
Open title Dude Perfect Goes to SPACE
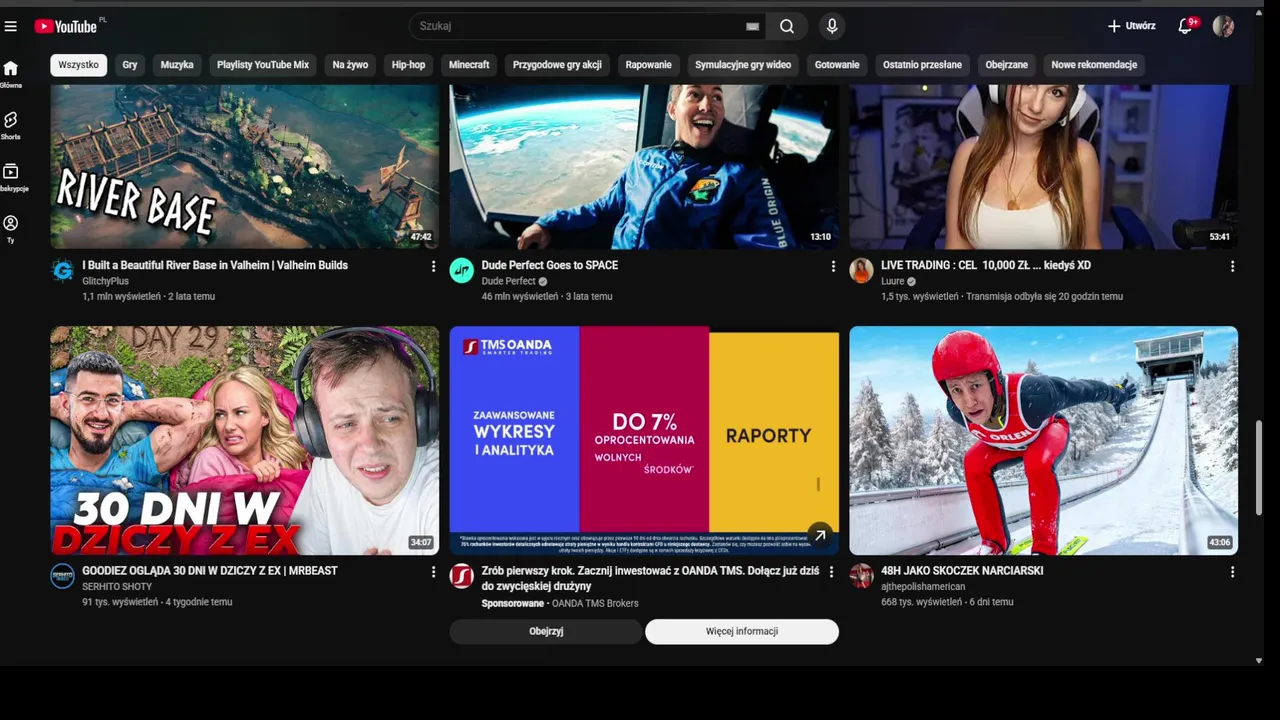[550, 265]
